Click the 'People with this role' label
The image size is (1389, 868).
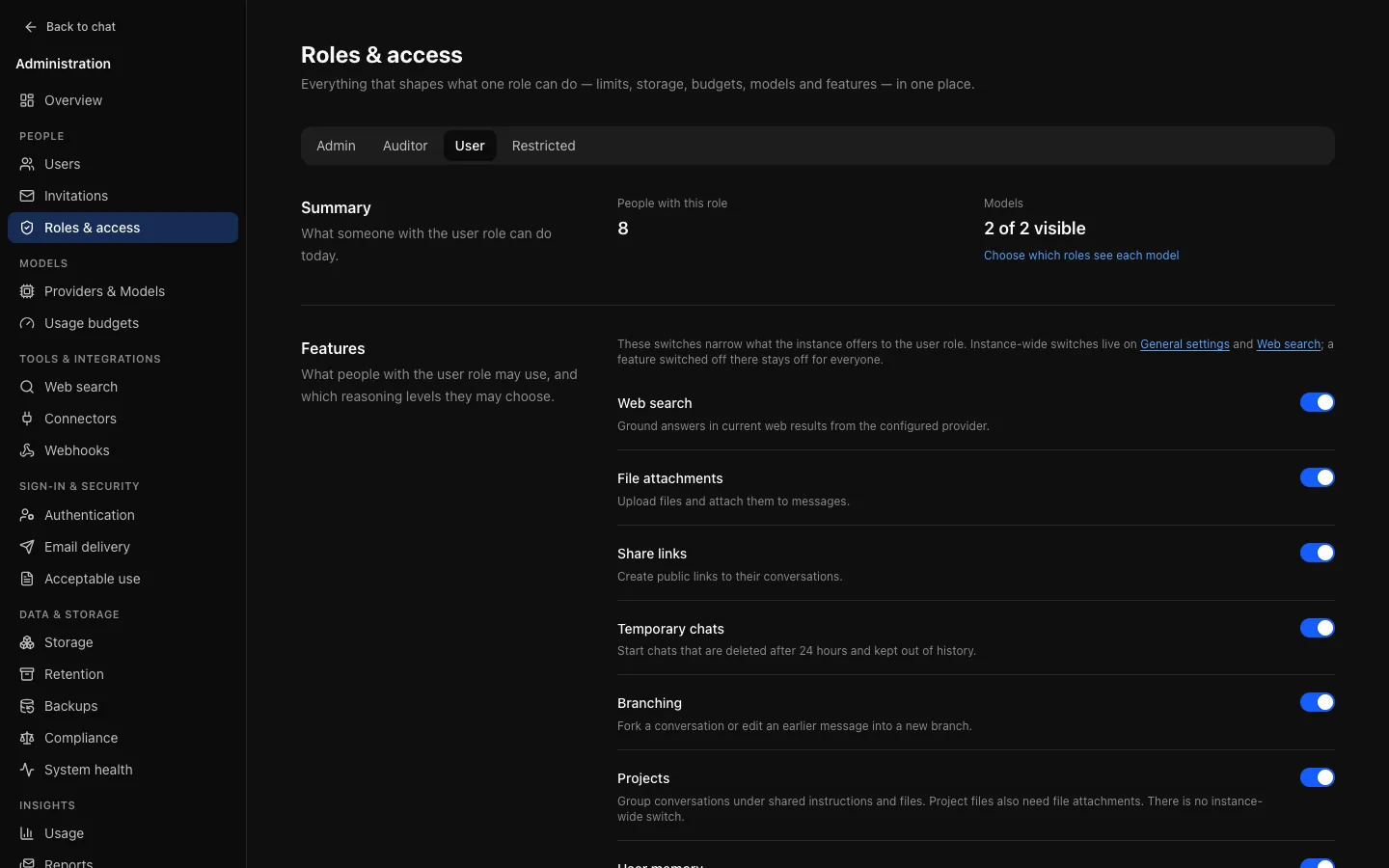pyautogui.click(x=672, y=203)
